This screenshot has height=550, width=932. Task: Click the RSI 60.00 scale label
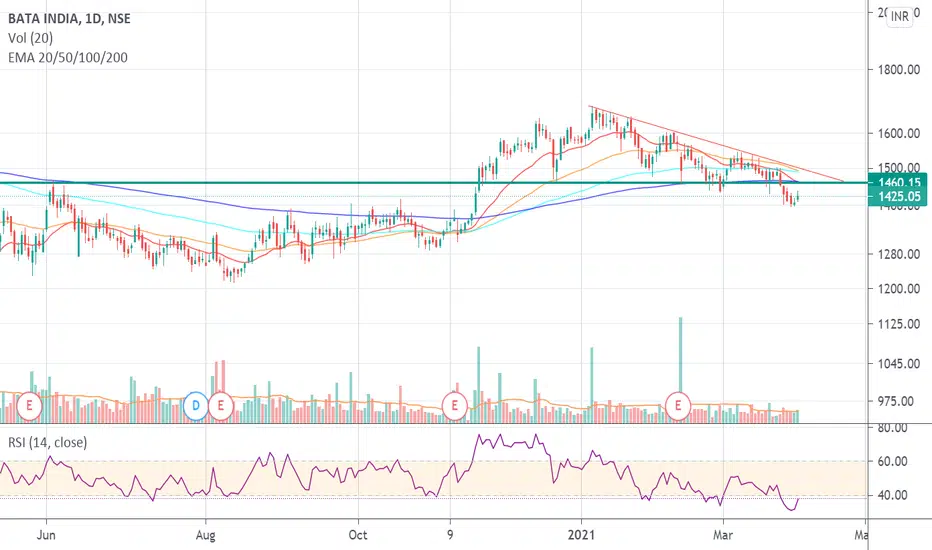[x=893, y=461]
